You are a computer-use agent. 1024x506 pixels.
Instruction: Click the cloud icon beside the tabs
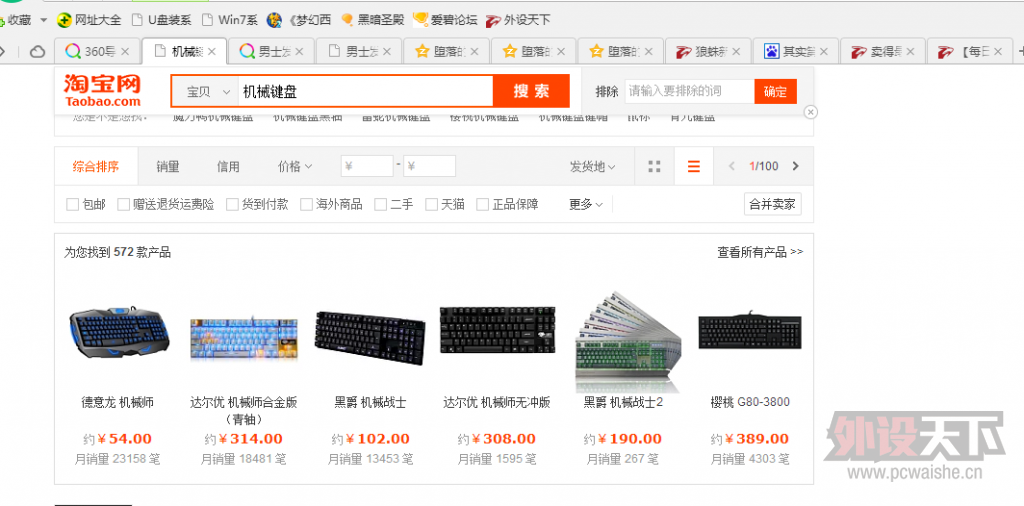(x=38, y=51)
